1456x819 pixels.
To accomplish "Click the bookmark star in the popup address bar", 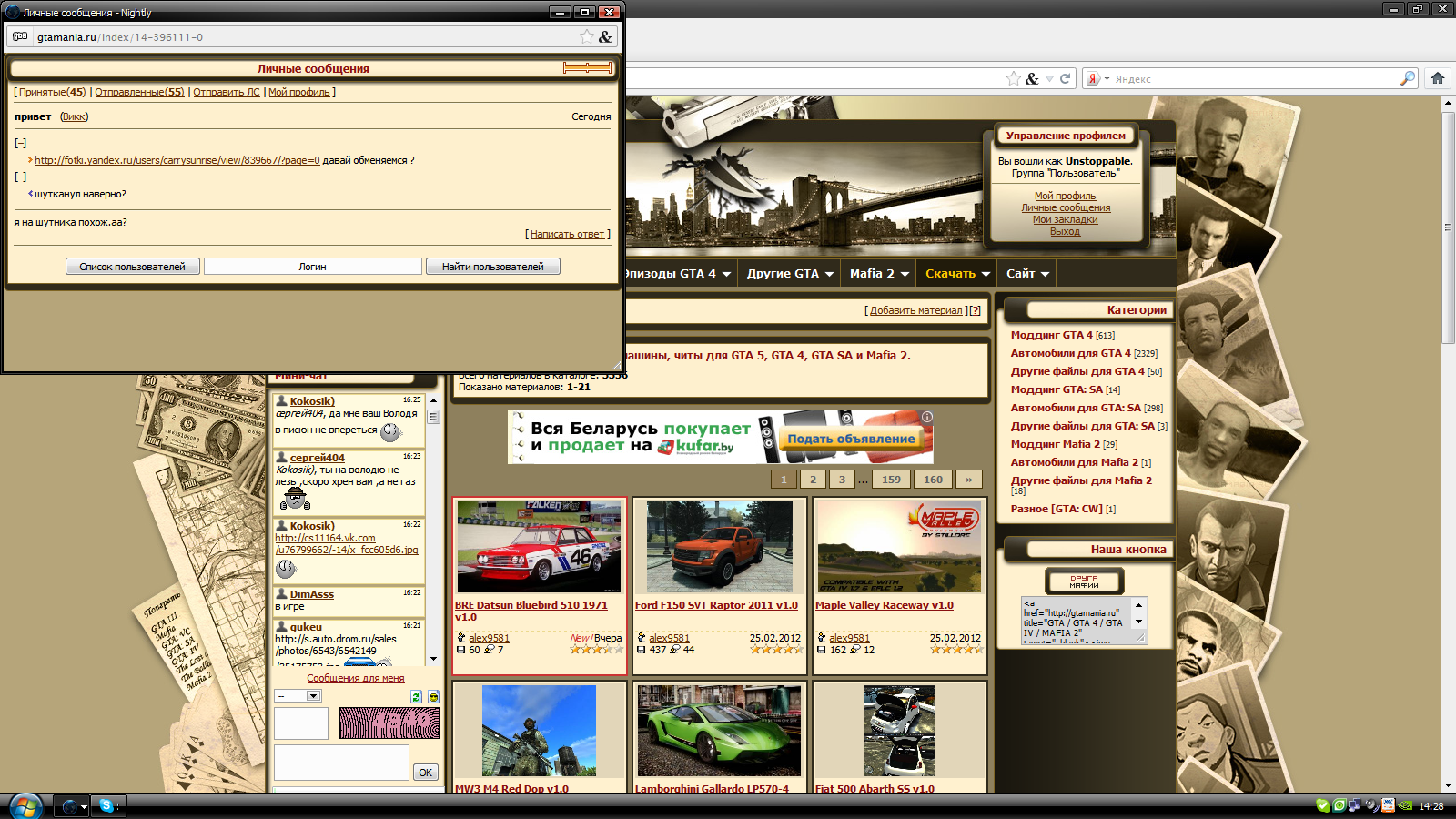I will tap(587, 36).
